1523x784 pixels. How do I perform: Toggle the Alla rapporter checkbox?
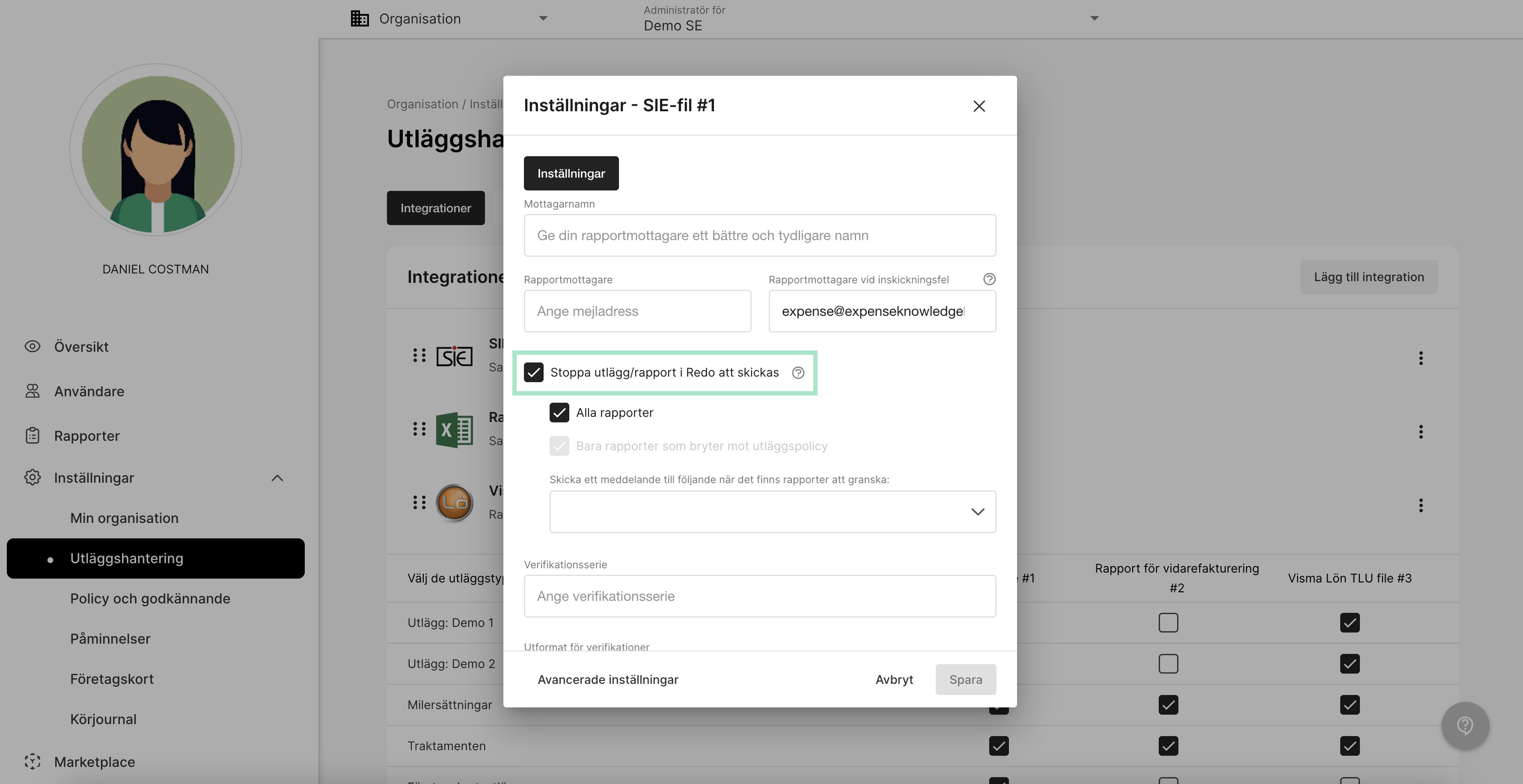click(x=559, y=413)
